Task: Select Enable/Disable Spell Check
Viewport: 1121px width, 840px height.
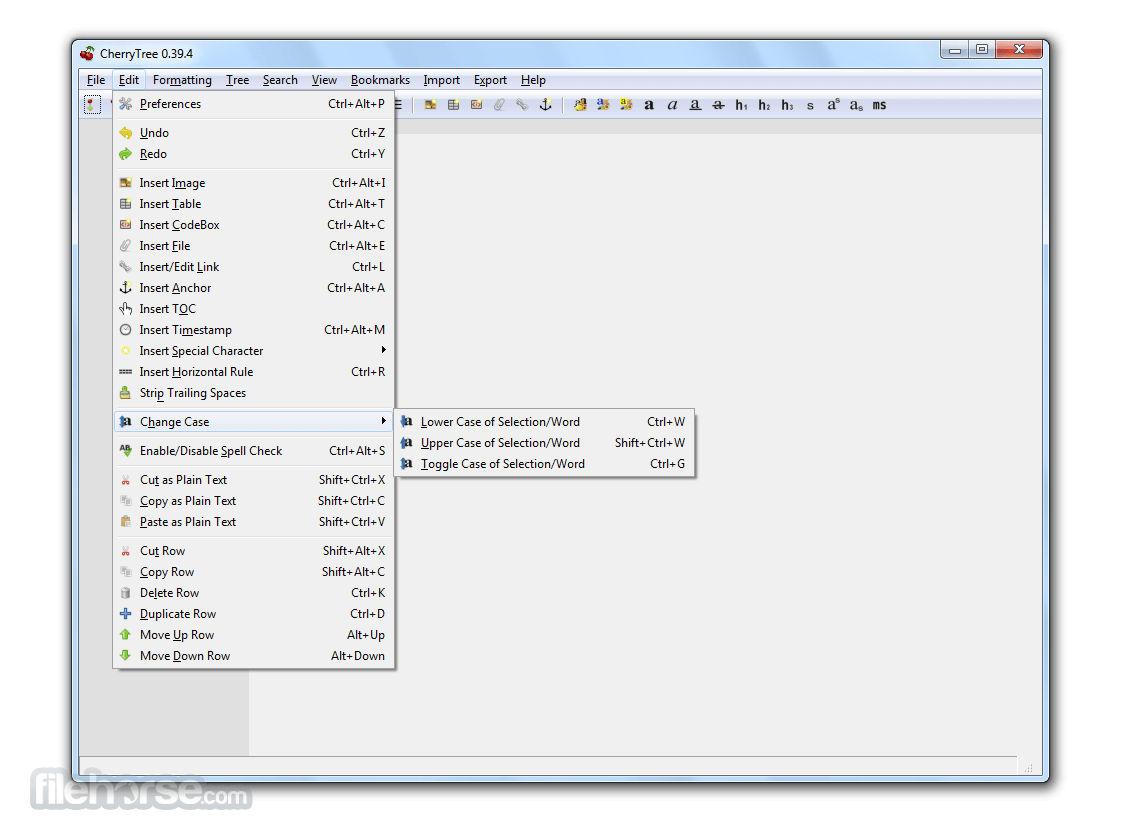Action: click(254, 451)
